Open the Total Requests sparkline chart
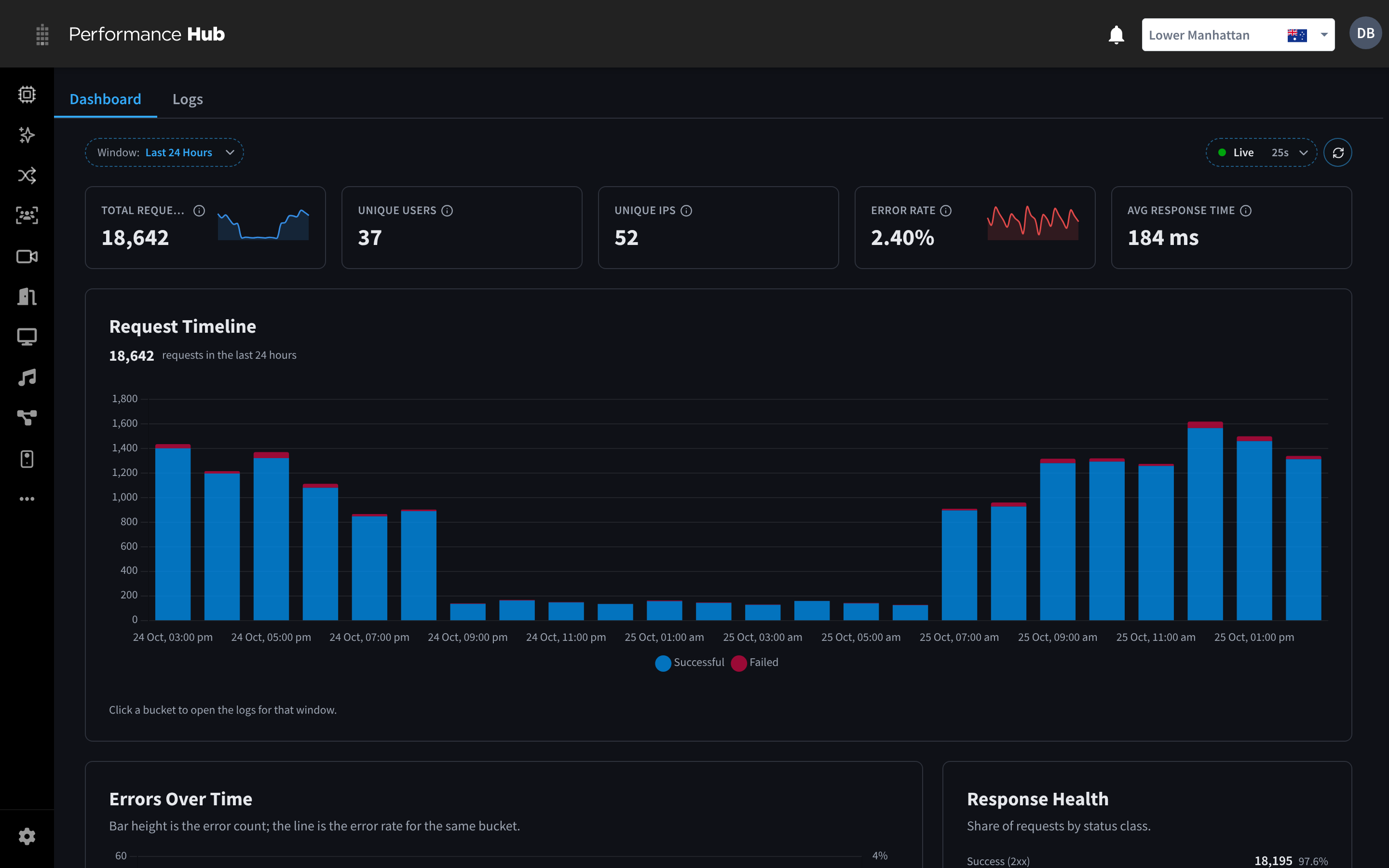Screen dimensions: 1389x868 tap(263, 224)
